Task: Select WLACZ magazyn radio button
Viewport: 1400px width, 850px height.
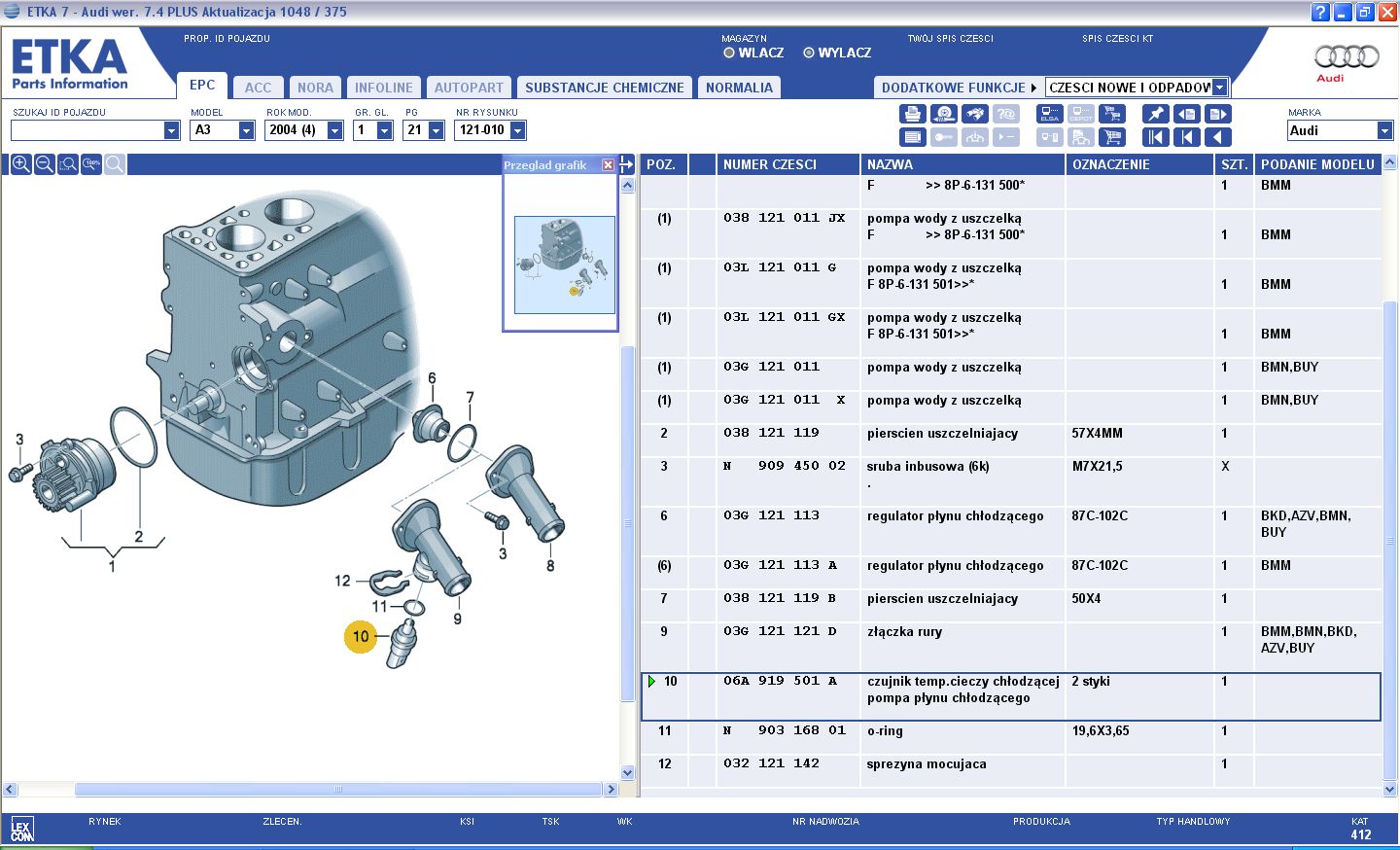Action: click(729, 53)
